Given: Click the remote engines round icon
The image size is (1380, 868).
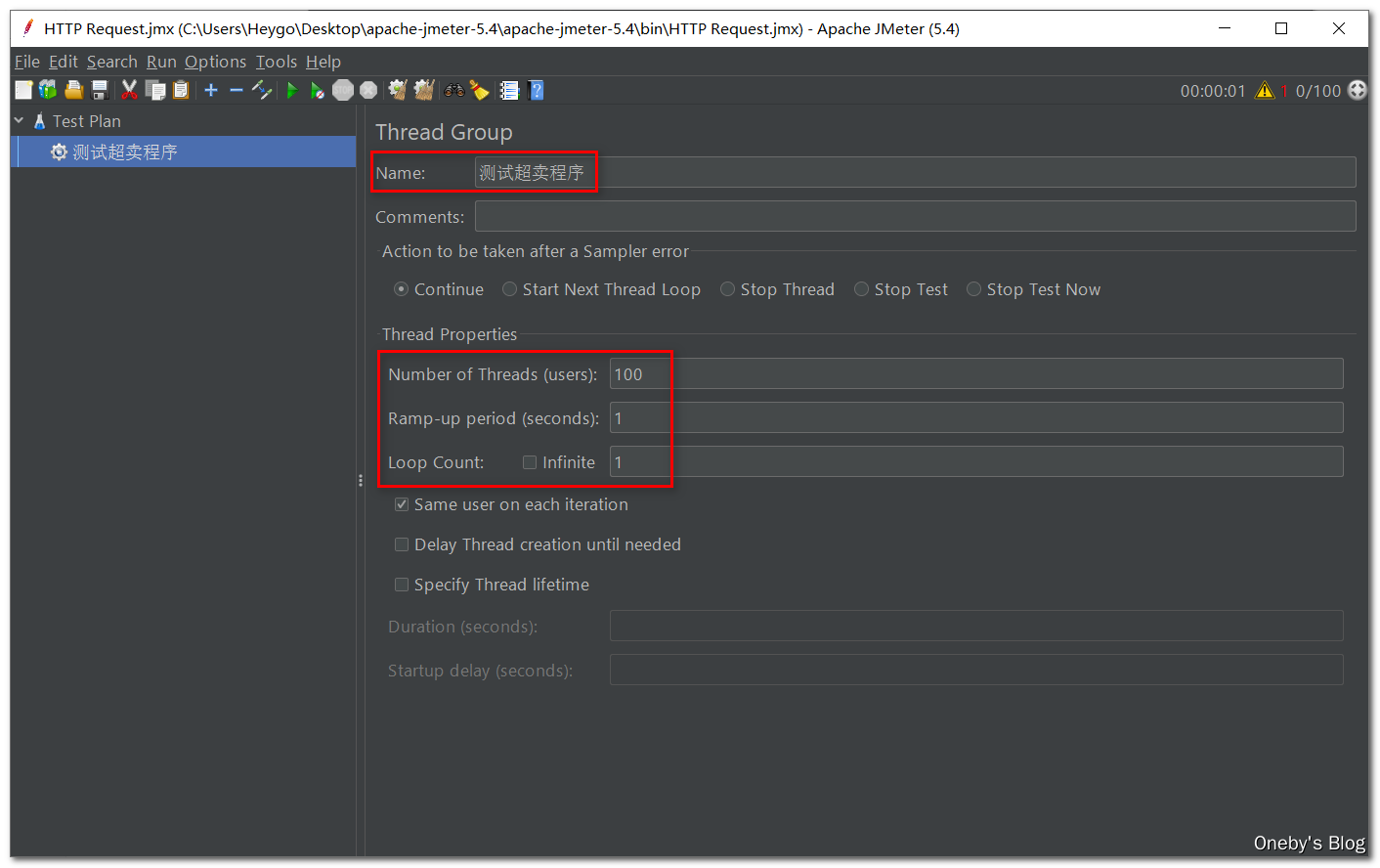Looking at the screenshot, I should [x=1358, y=90].
